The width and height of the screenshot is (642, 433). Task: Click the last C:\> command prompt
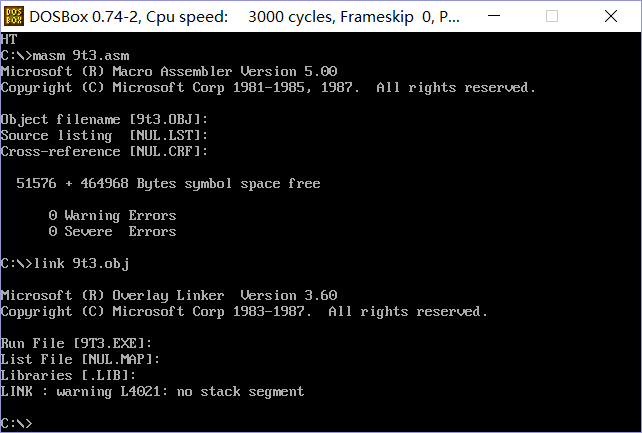17,424
